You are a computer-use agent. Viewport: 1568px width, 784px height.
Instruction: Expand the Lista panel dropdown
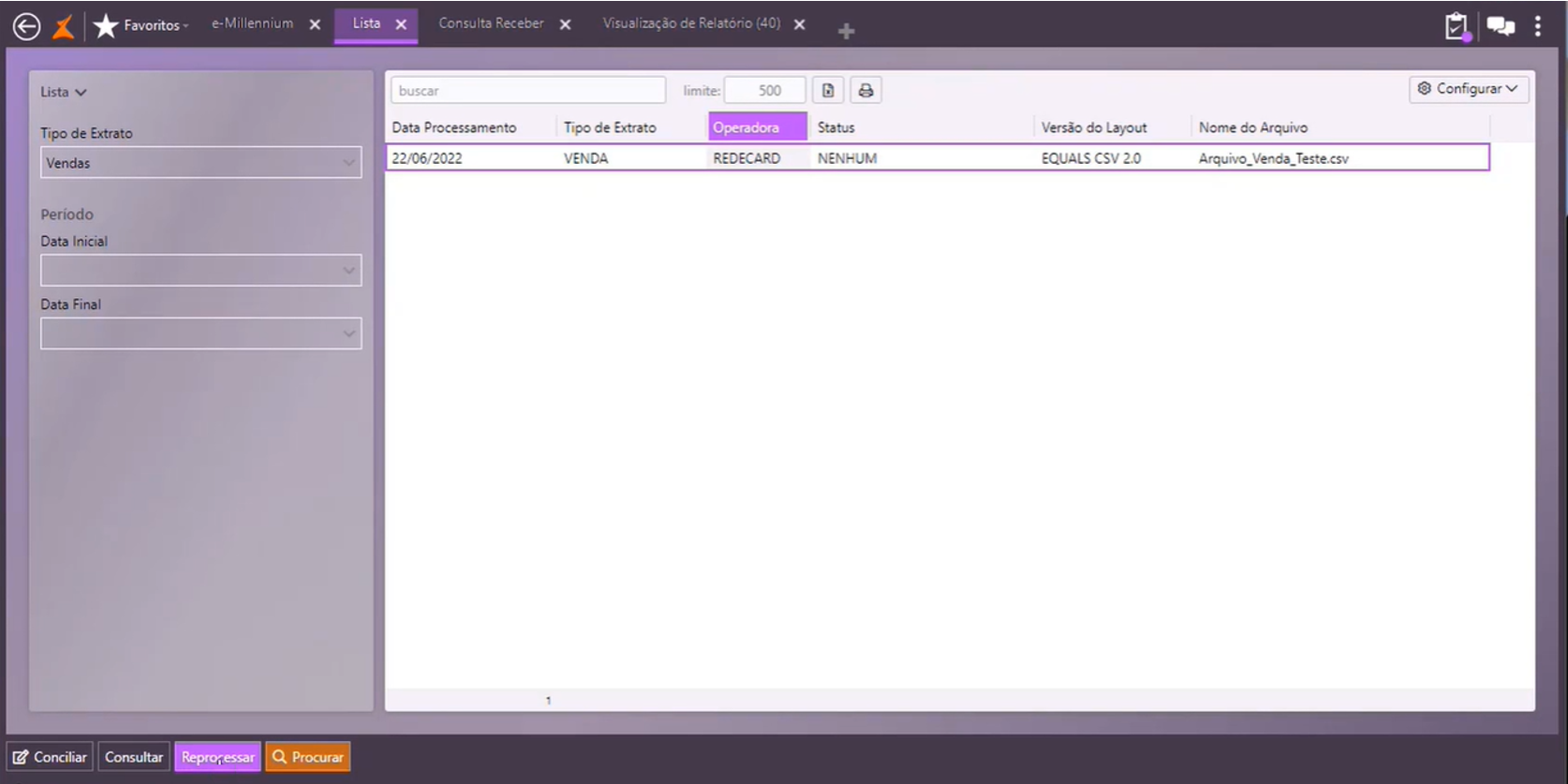[64, 92]
